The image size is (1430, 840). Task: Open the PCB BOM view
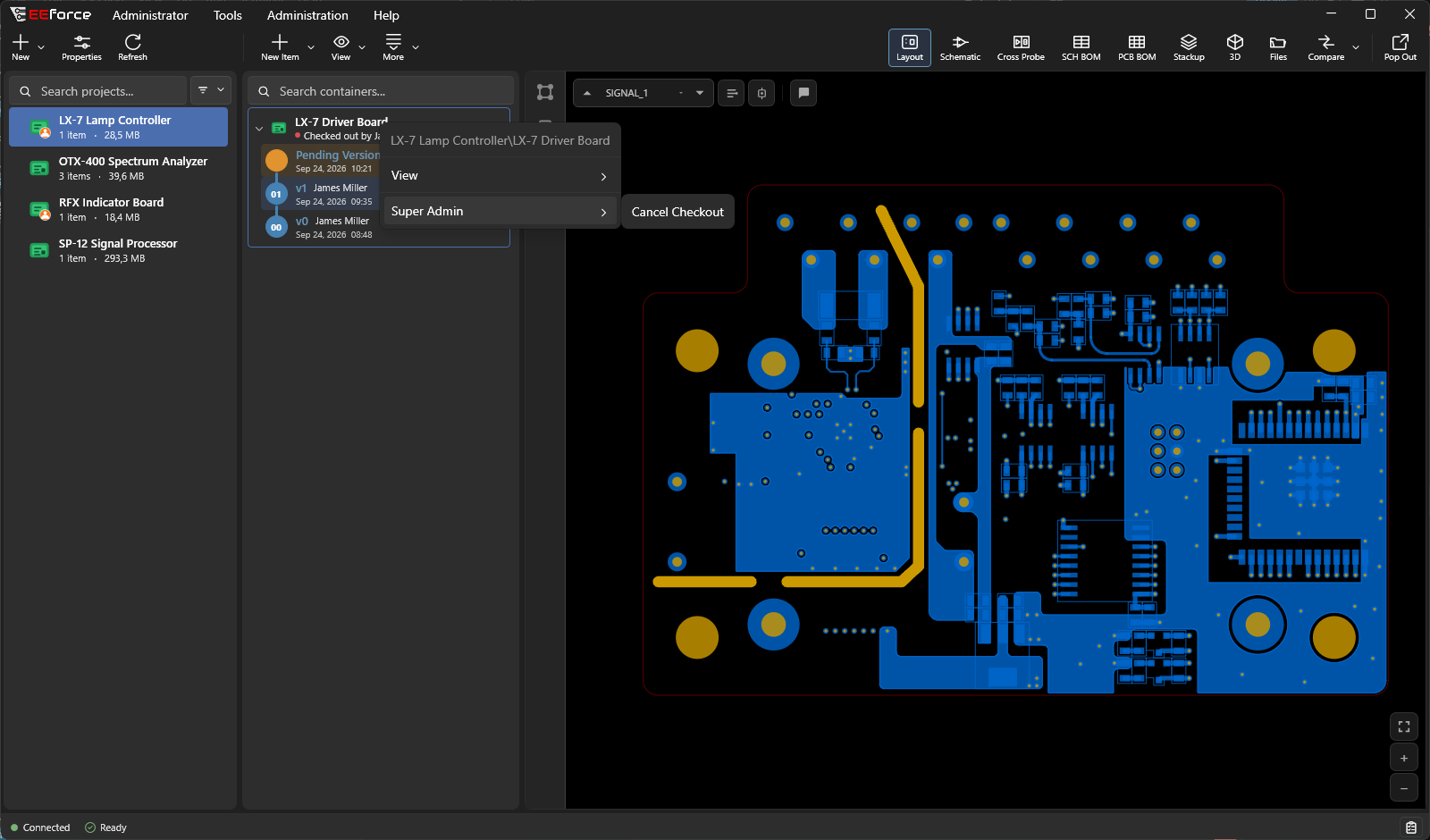point(1137,47)
